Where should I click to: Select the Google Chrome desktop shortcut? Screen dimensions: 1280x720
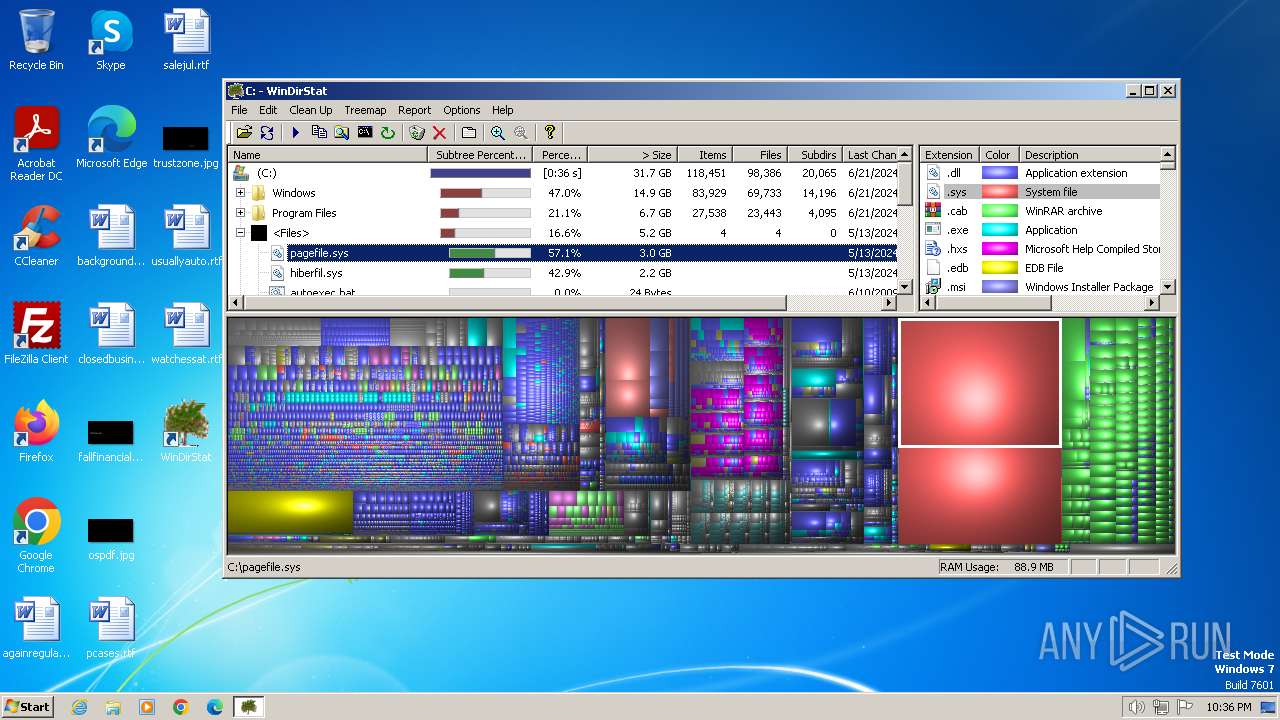(36, 536)
